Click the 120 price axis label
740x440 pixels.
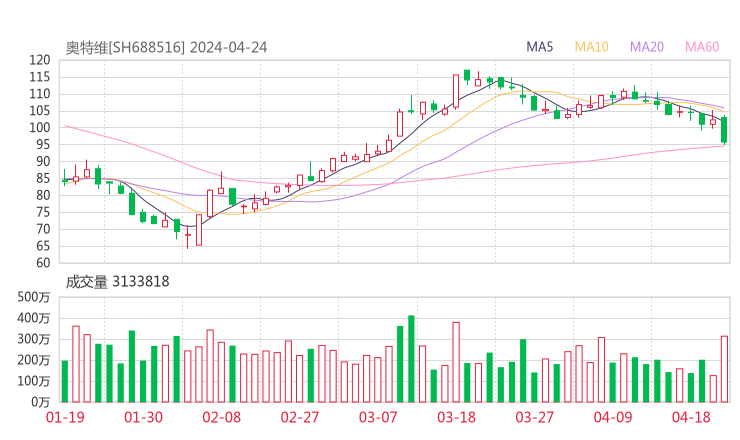coord(39,60)
